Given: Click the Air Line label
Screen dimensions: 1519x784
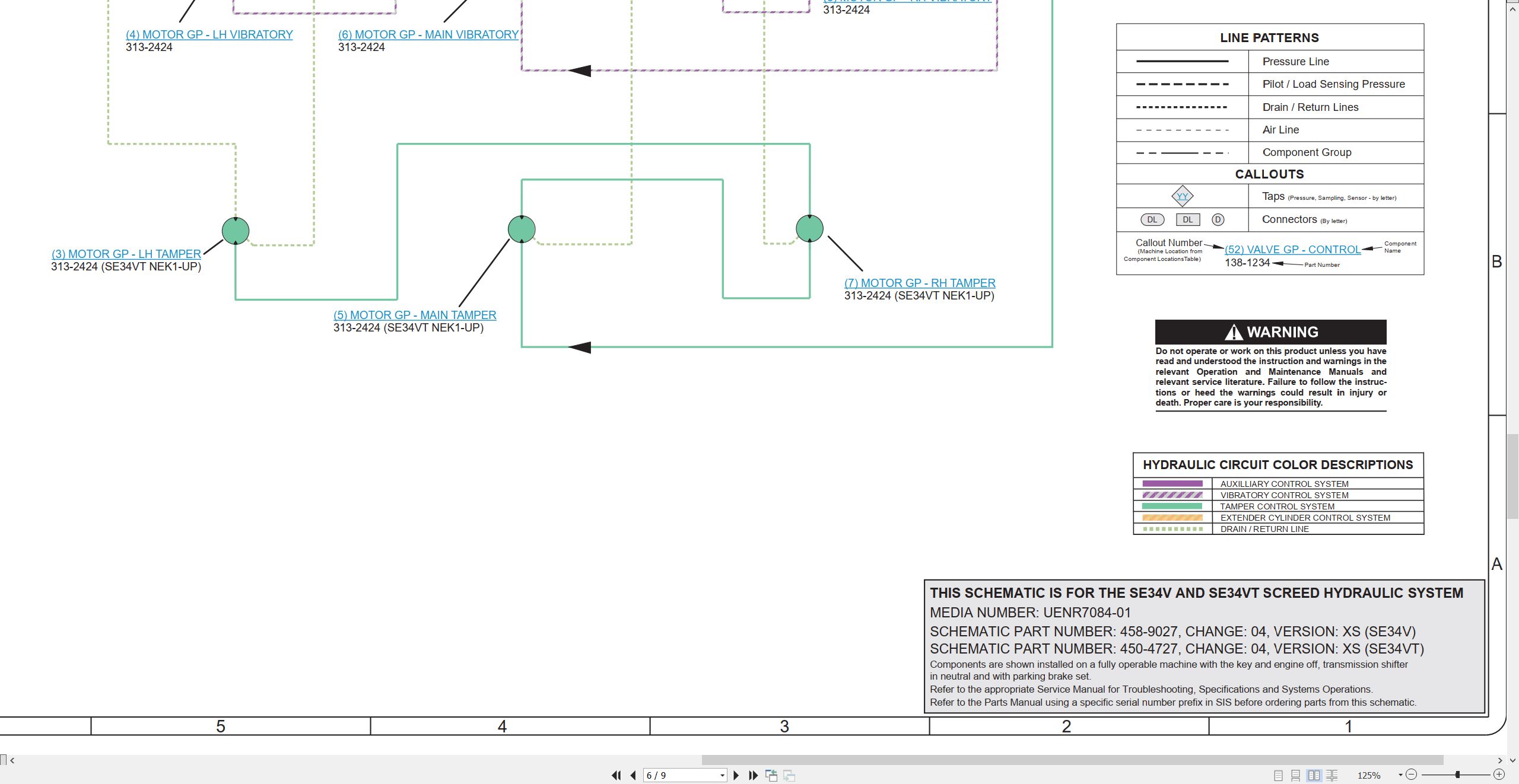Looking at the screenshot, I should pos(1280,130).
